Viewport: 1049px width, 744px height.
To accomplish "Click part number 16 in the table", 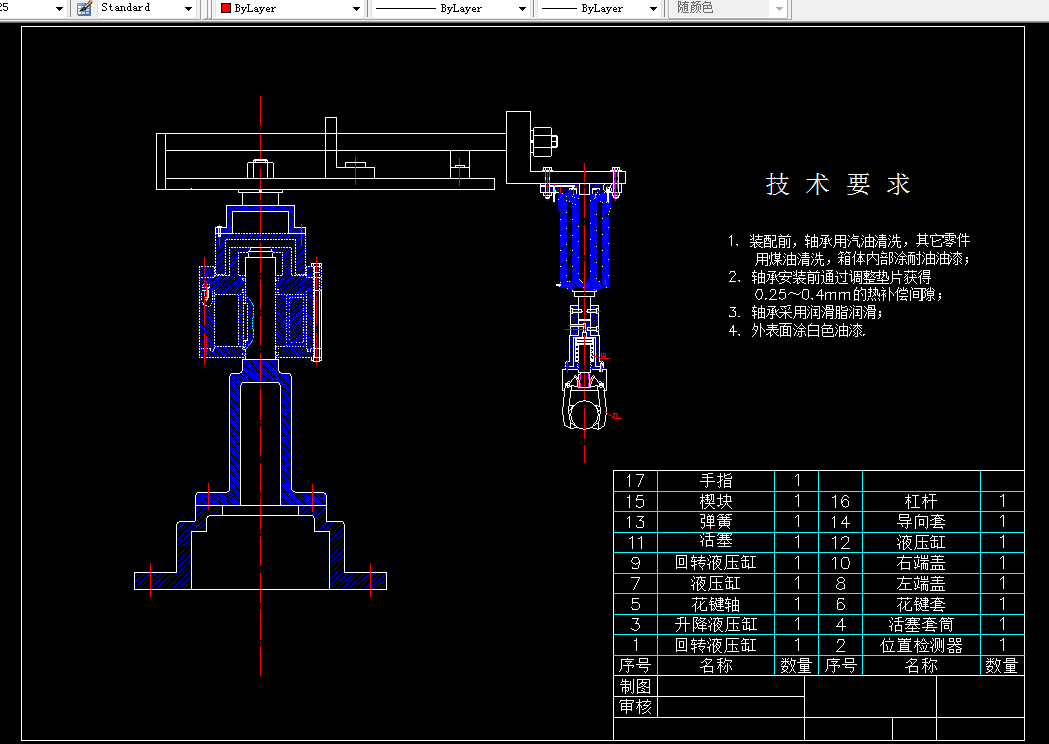I will (840, 501).
